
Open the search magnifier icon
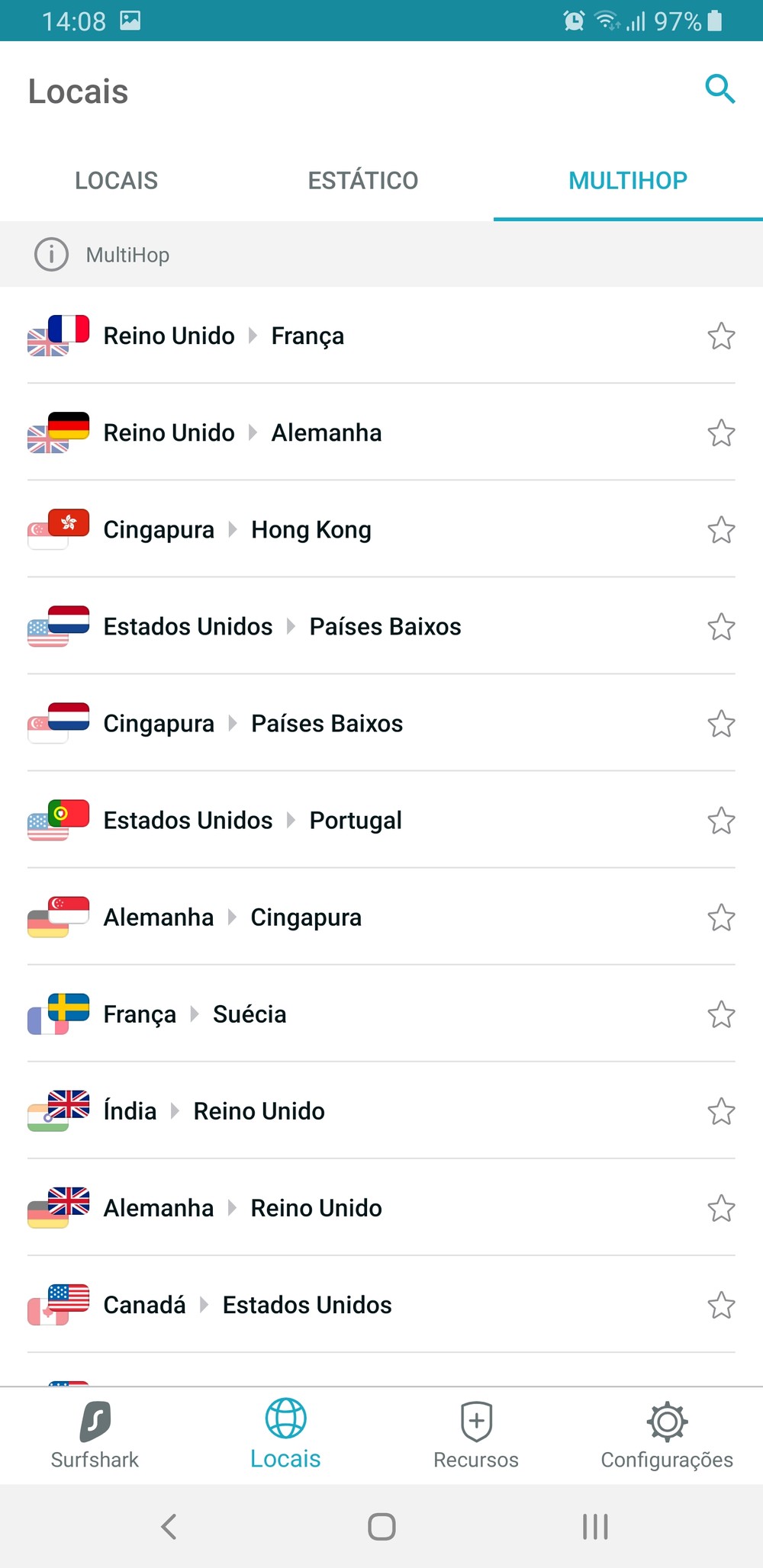(720, 89)
